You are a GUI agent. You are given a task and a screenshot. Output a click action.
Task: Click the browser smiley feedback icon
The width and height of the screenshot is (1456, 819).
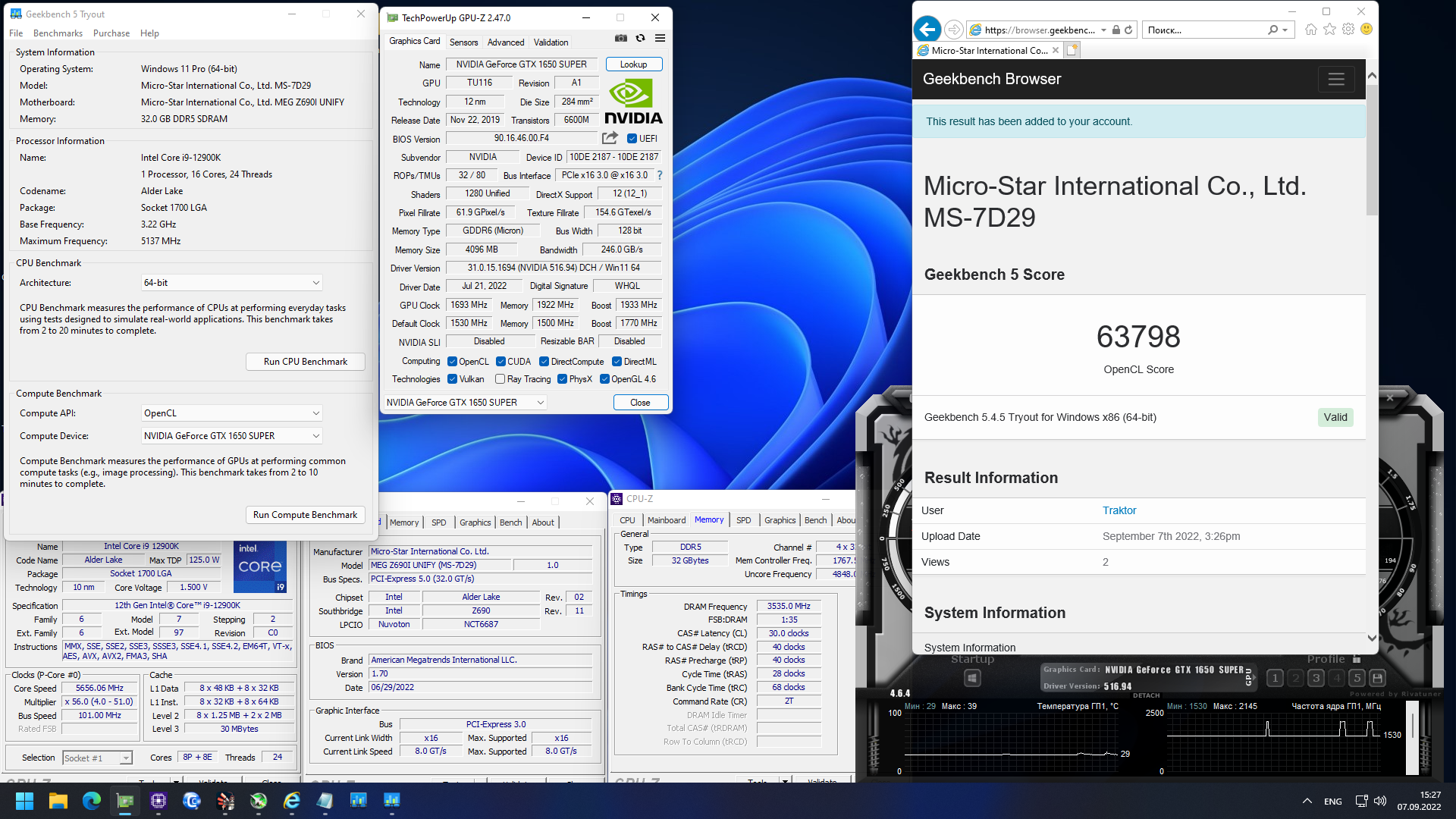[x=1367, y=30]
